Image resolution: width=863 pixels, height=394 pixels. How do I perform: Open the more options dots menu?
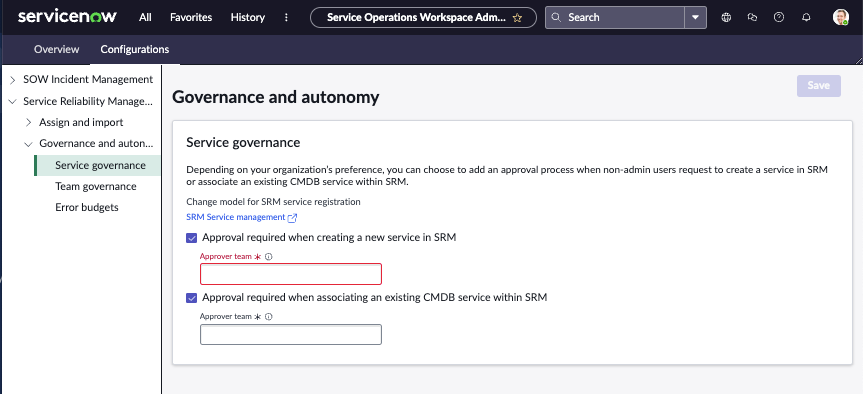click(x=286, y=18)
